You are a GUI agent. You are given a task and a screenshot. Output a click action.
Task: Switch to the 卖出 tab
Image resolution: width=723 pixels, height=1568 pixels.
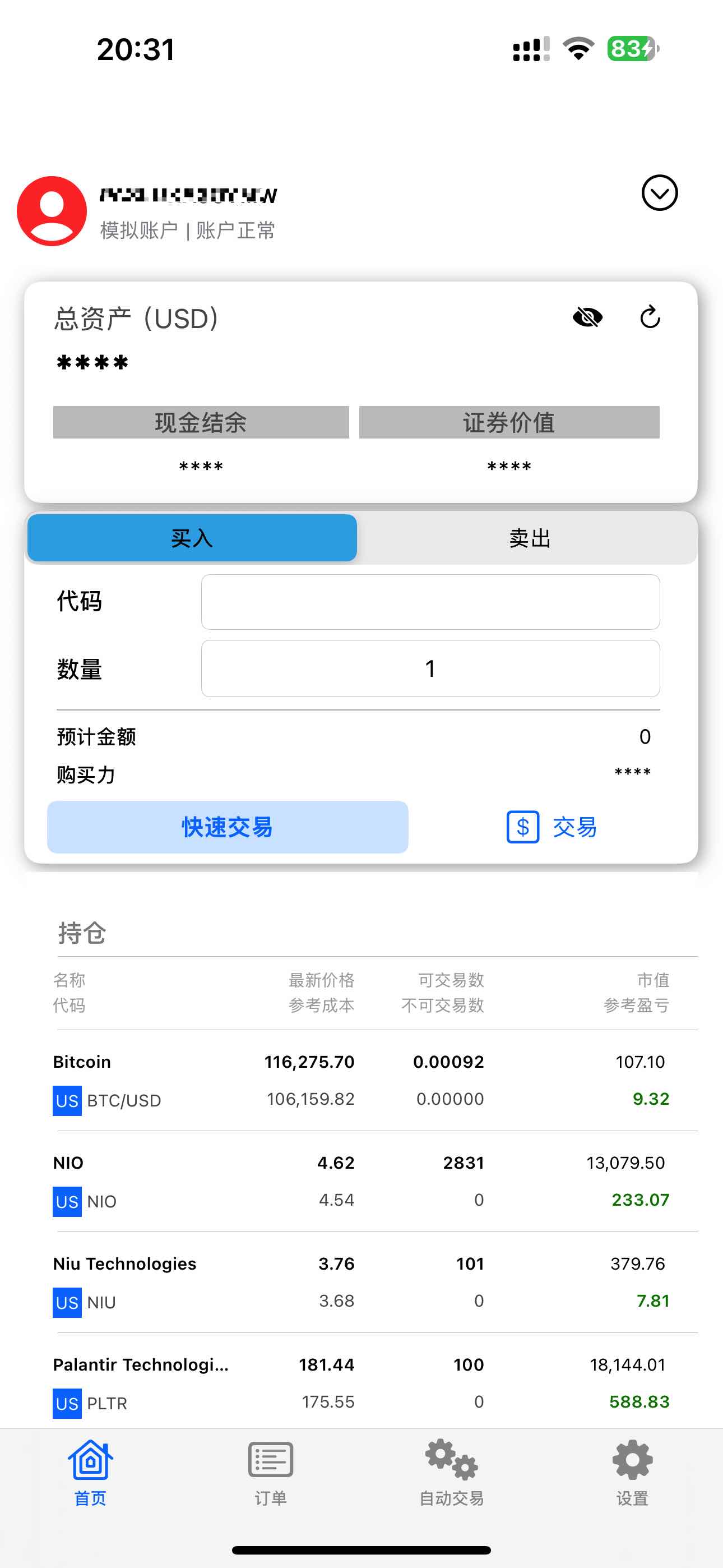[x=530, y=538]
